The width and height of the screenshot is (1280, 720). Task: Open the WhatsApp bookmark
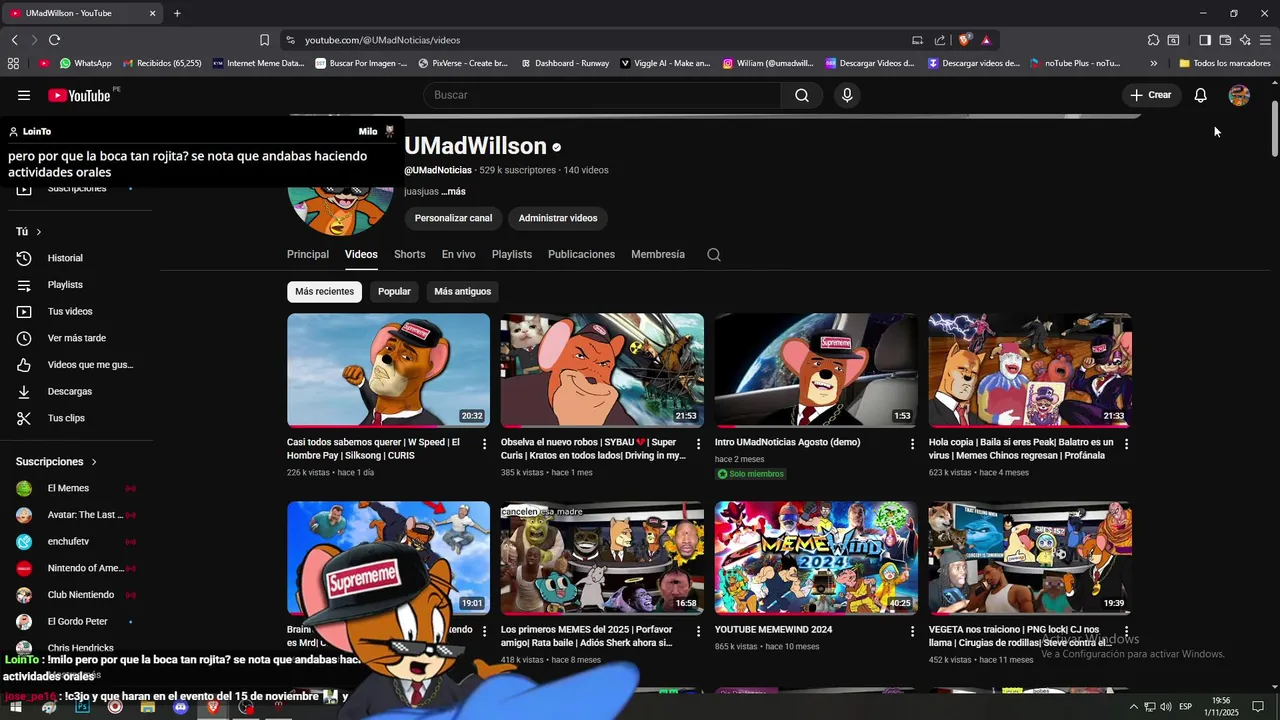click(x=85, y=63)
